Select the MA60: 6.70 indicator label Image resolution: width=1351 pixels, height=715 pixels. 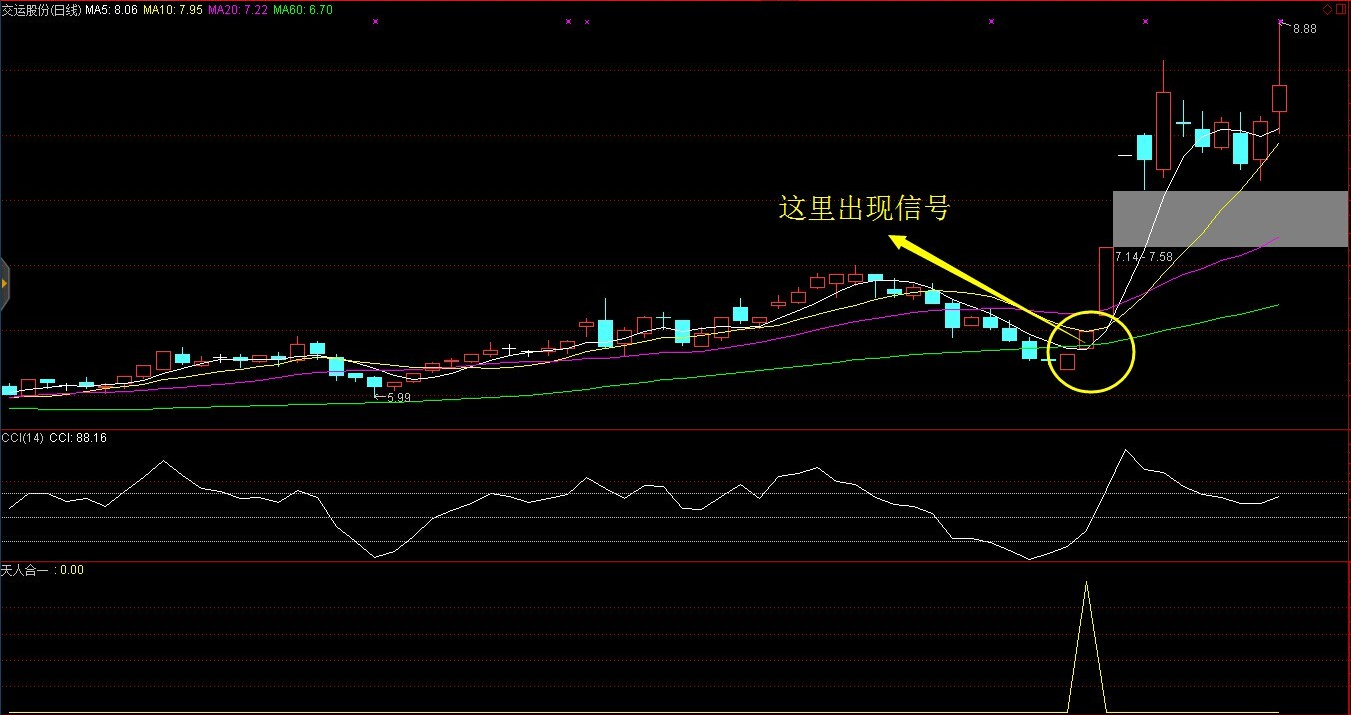point(303,9)
